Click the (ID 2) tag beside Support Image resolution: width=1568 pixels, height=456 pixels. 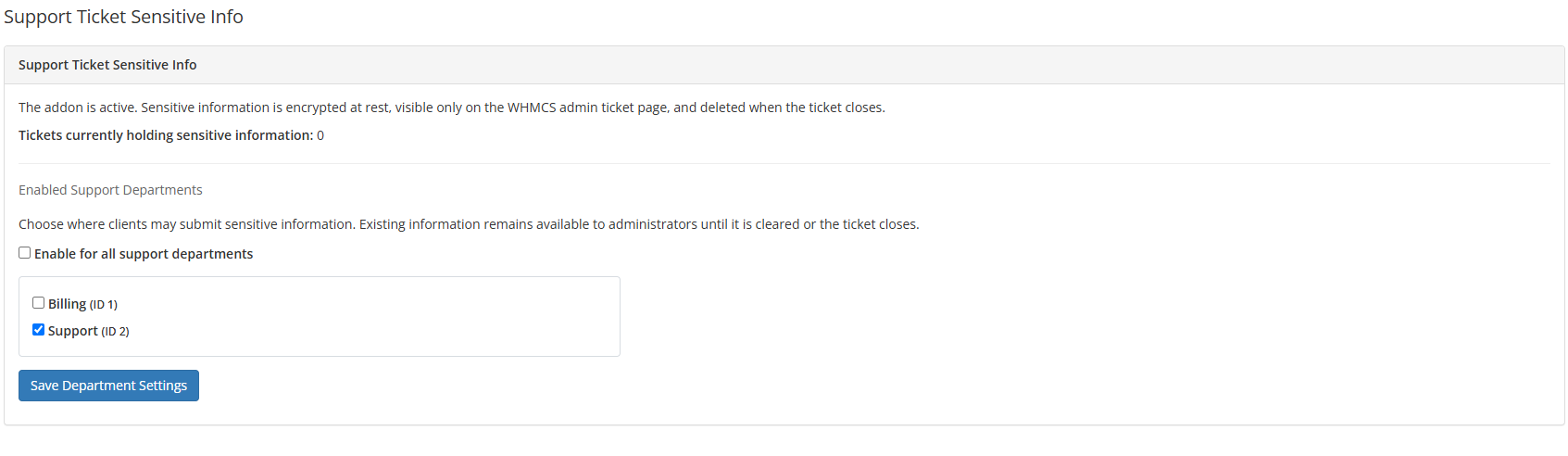(116, 332)
